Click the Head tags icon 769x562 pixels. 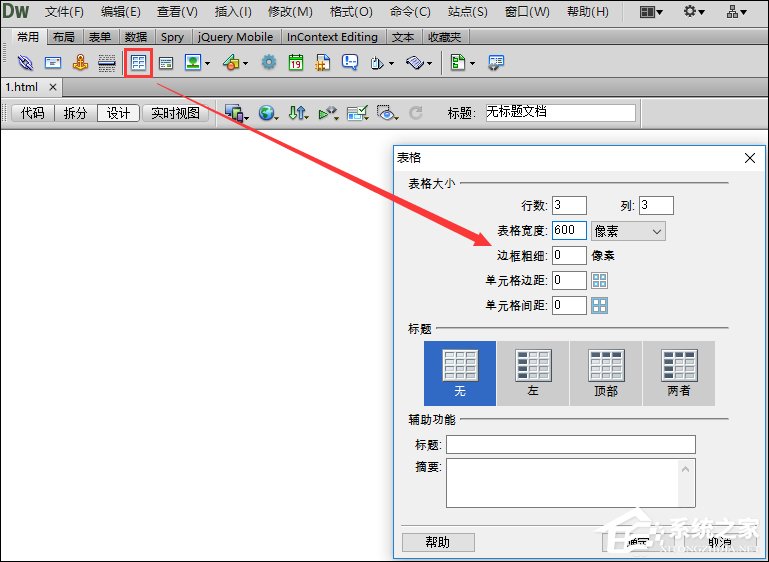376,63
